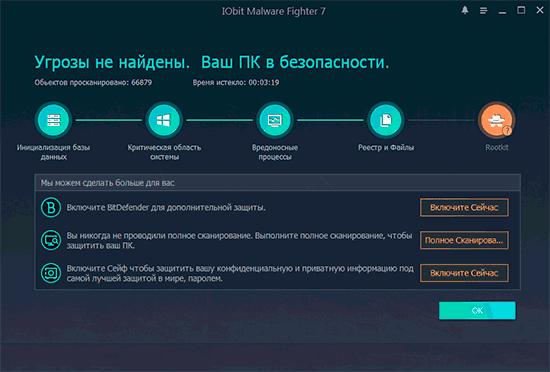The height and width of the screenshot is (372, 550).
Task: Click the Rootkit step label
Action: click(497, 148)
